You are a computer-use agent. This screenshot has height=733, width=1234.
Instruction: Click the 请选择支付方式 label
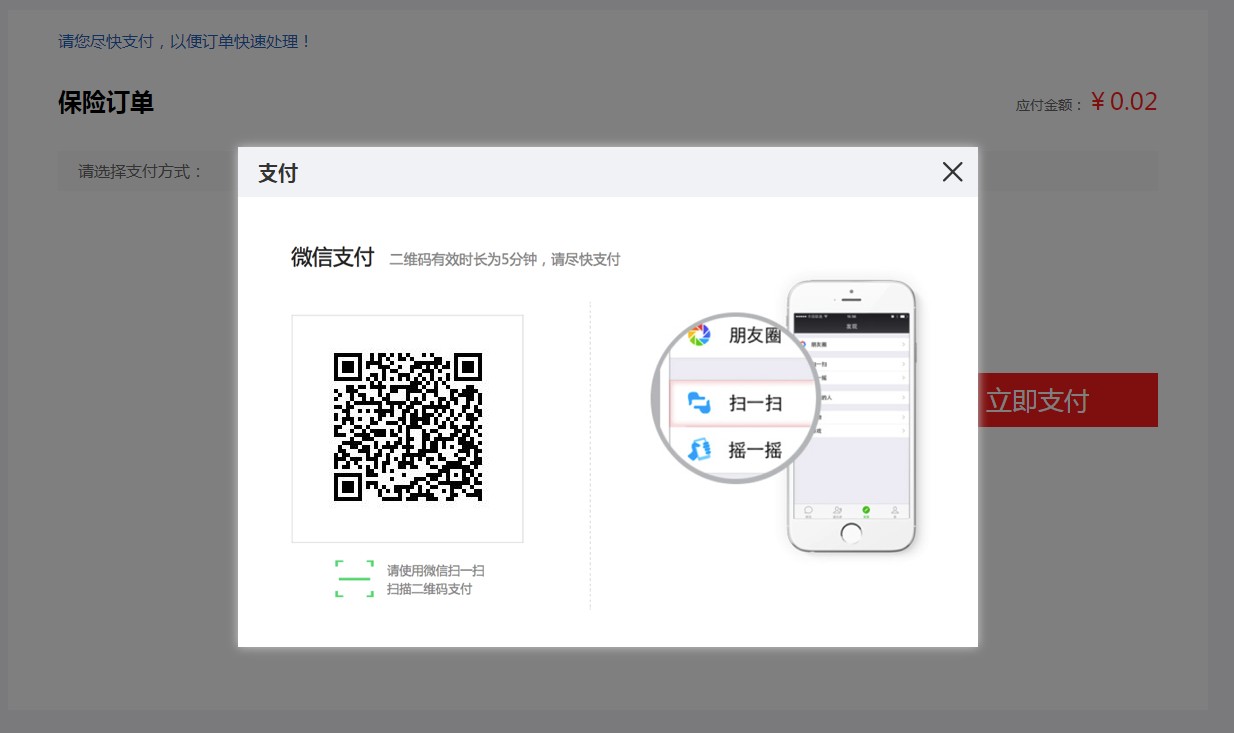[141, 171]
